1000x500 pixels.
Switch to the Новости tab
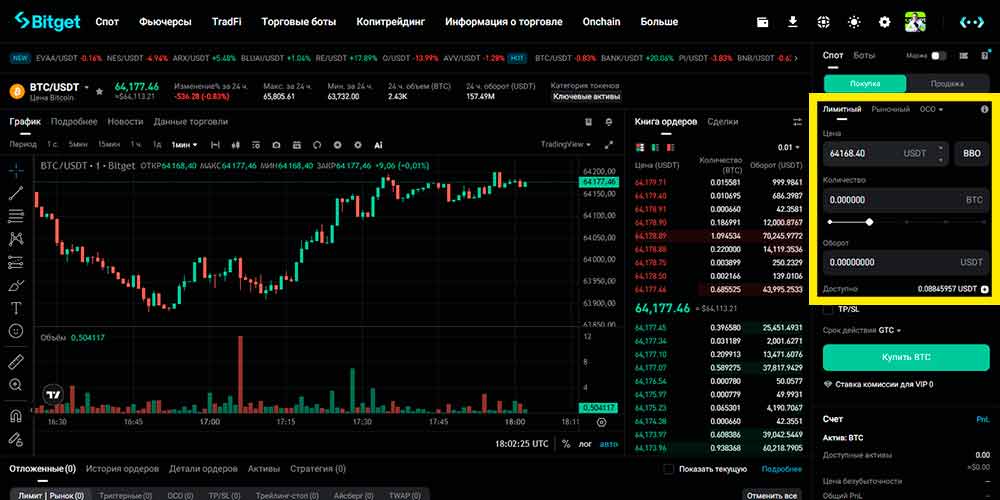[x=125, y=121]
